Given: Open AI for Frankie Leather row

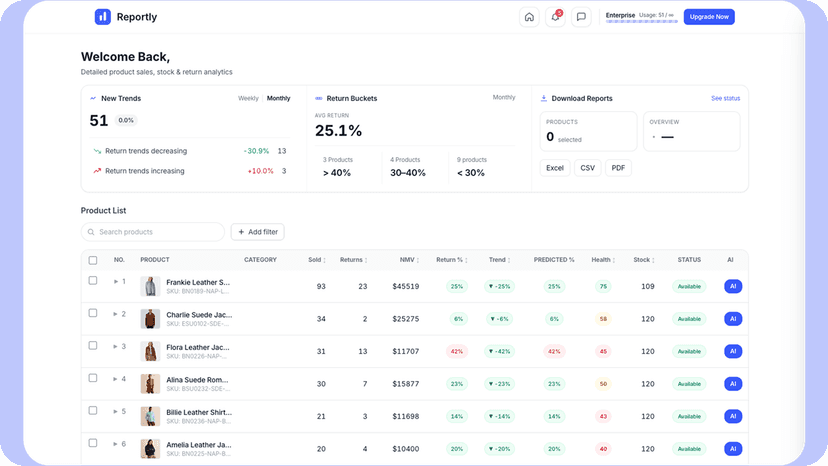Looking at the screenshot, I should 733,286.
